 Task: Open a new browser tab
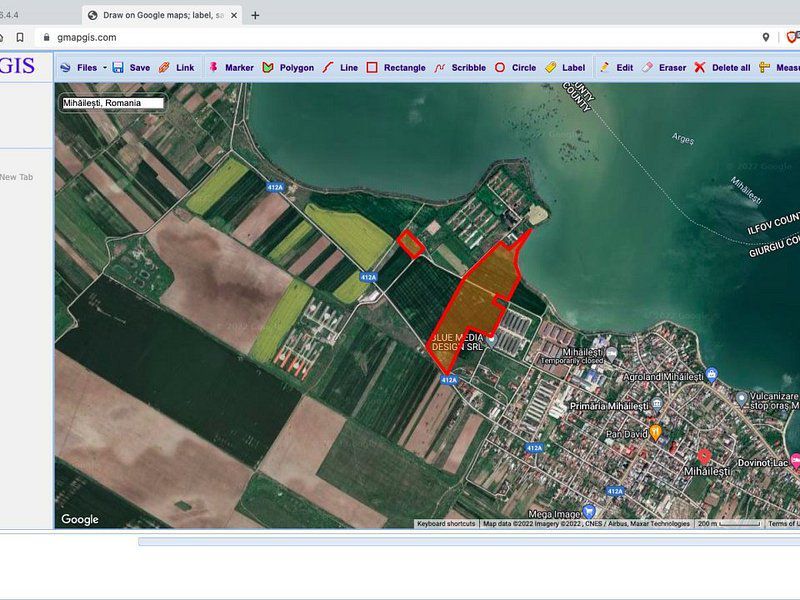click(x=255, y=15)
